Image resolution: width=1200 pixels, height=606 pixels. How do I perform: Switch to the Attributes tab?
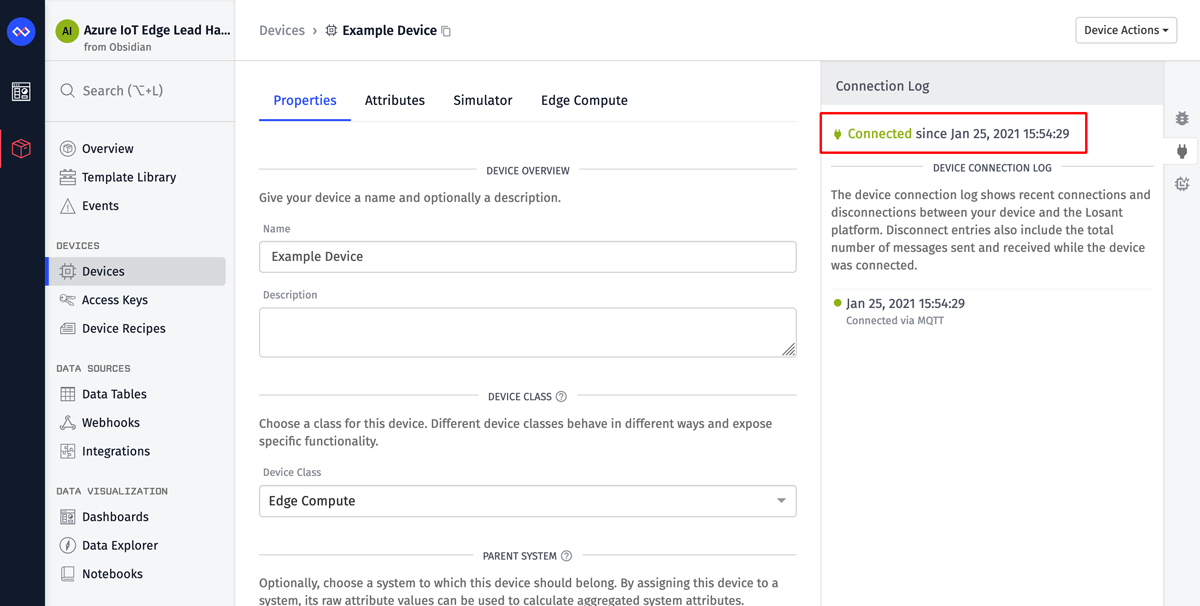[x=395, y=100]
